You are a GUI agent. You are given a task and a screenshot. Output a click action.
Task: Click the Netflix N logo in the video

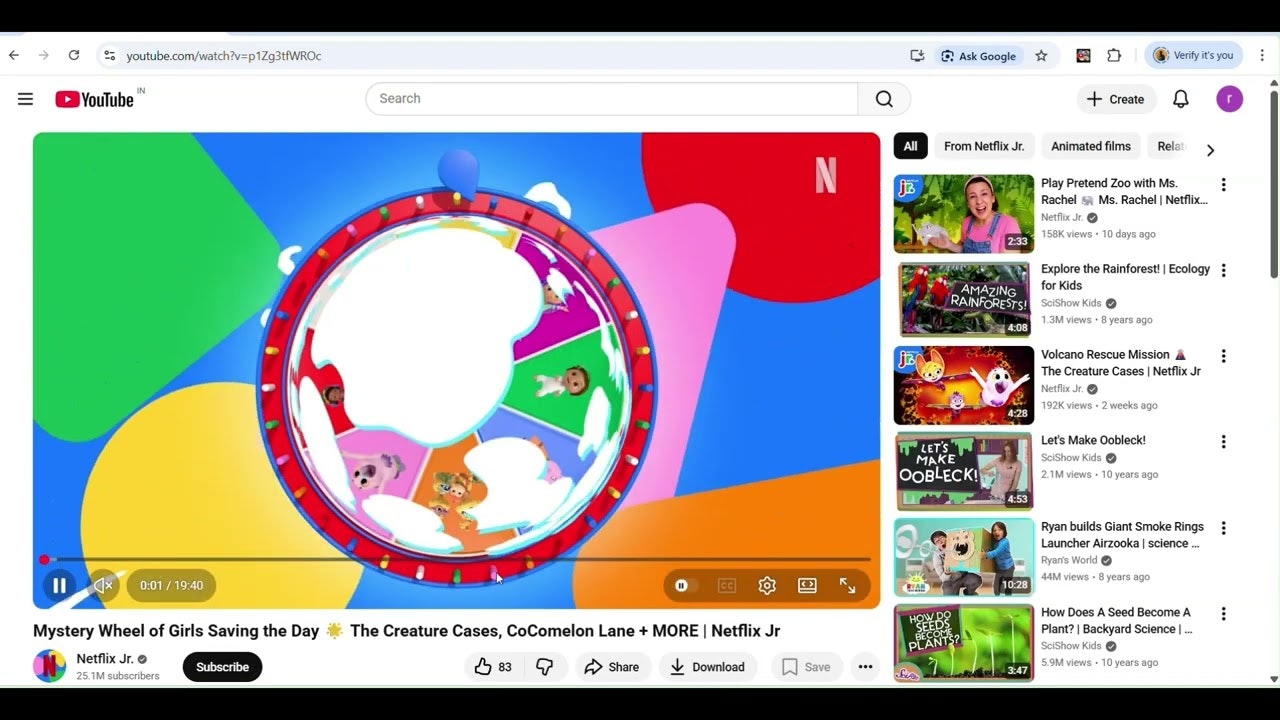coord(825,175)
